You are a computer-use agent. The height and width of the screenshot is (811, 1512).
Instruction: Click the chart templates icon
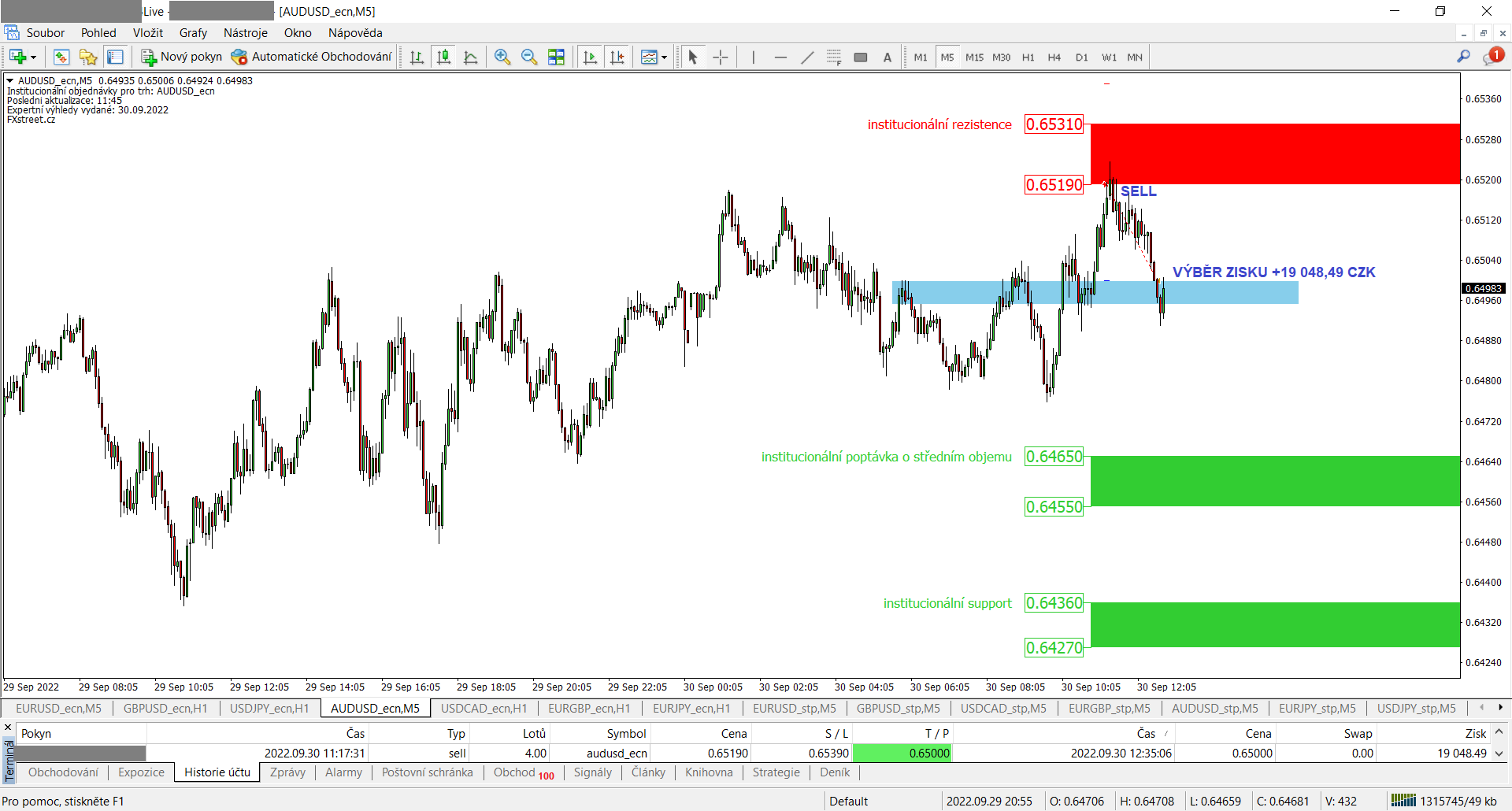649,57
